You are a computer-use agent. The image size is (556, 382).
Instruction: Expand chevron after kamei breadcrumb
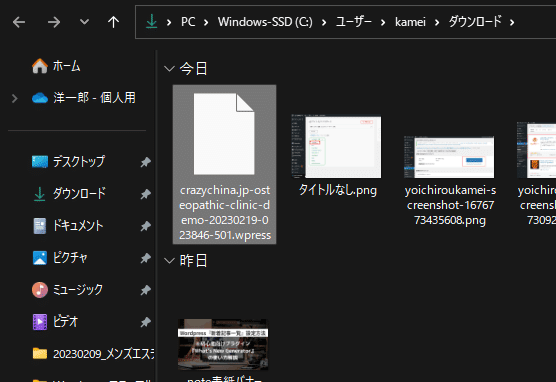437,23
